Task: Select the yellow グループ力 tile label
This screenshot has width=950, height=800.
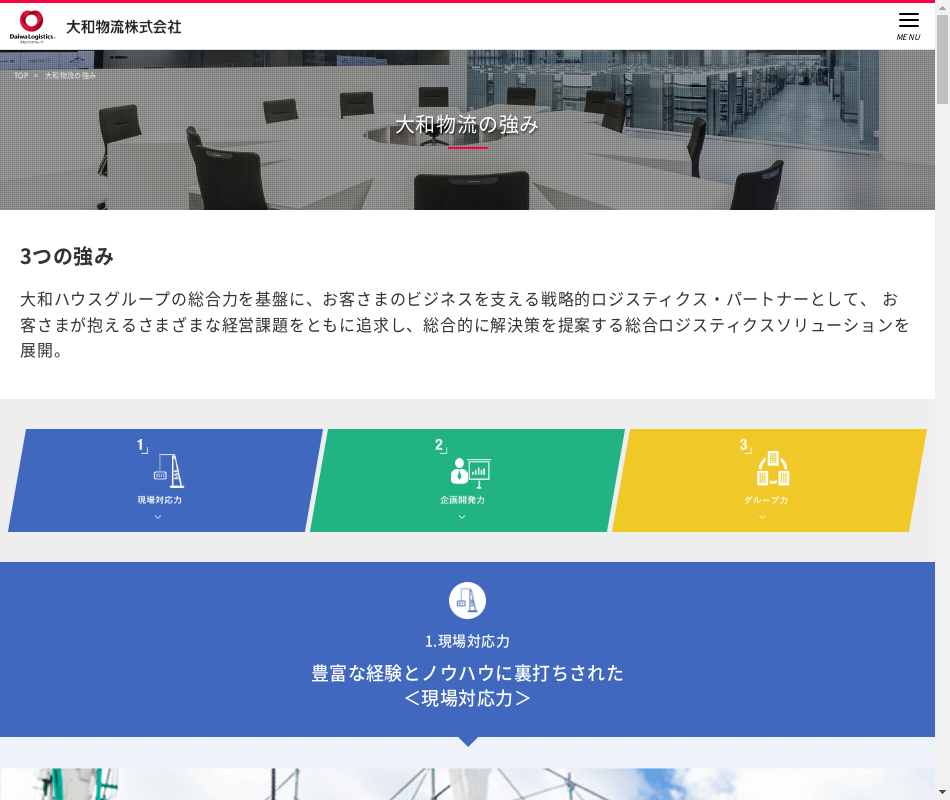Action: click(766, 500)
